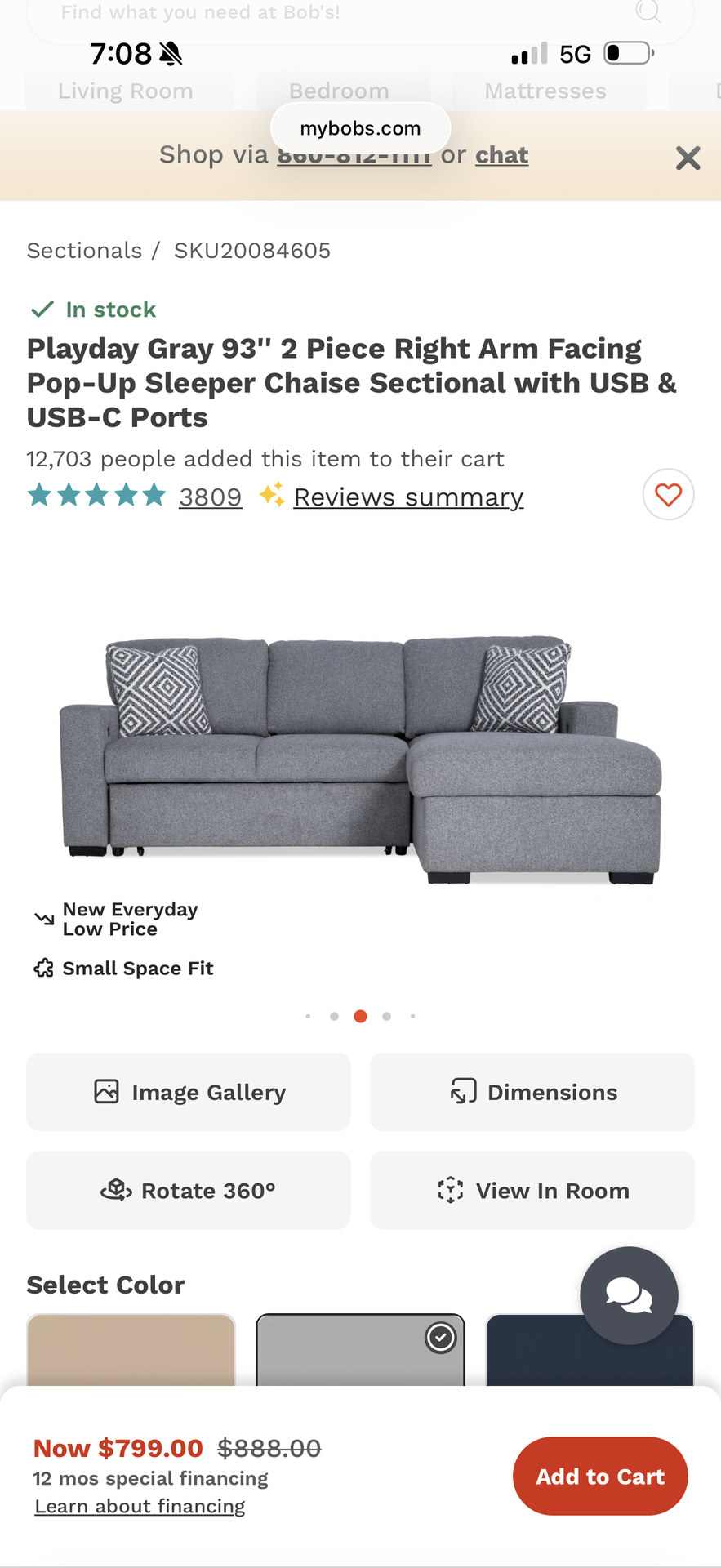Image resolution: width=721 pixels, height=1568 pixels.
Task: Open AI Reviews summary link
Action: coord(408,497)
